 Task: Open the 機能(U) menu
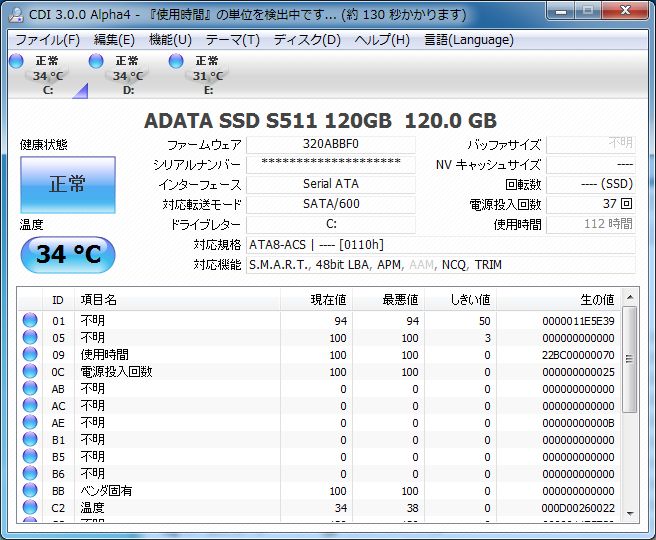(170, 40)
